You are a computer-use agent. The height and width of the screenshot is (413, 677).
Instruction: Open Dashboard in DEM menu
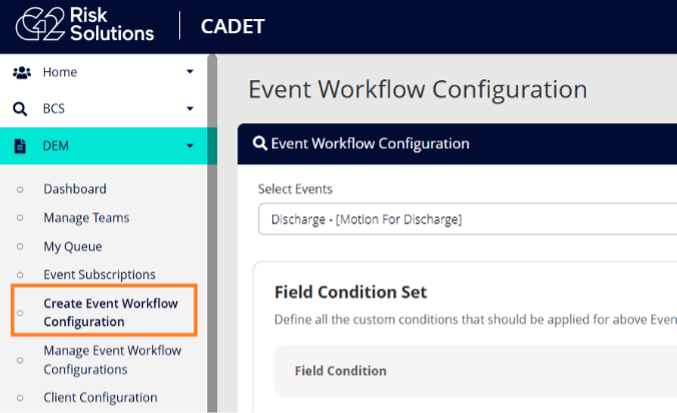pyautogui.click(x=75, y=189)
